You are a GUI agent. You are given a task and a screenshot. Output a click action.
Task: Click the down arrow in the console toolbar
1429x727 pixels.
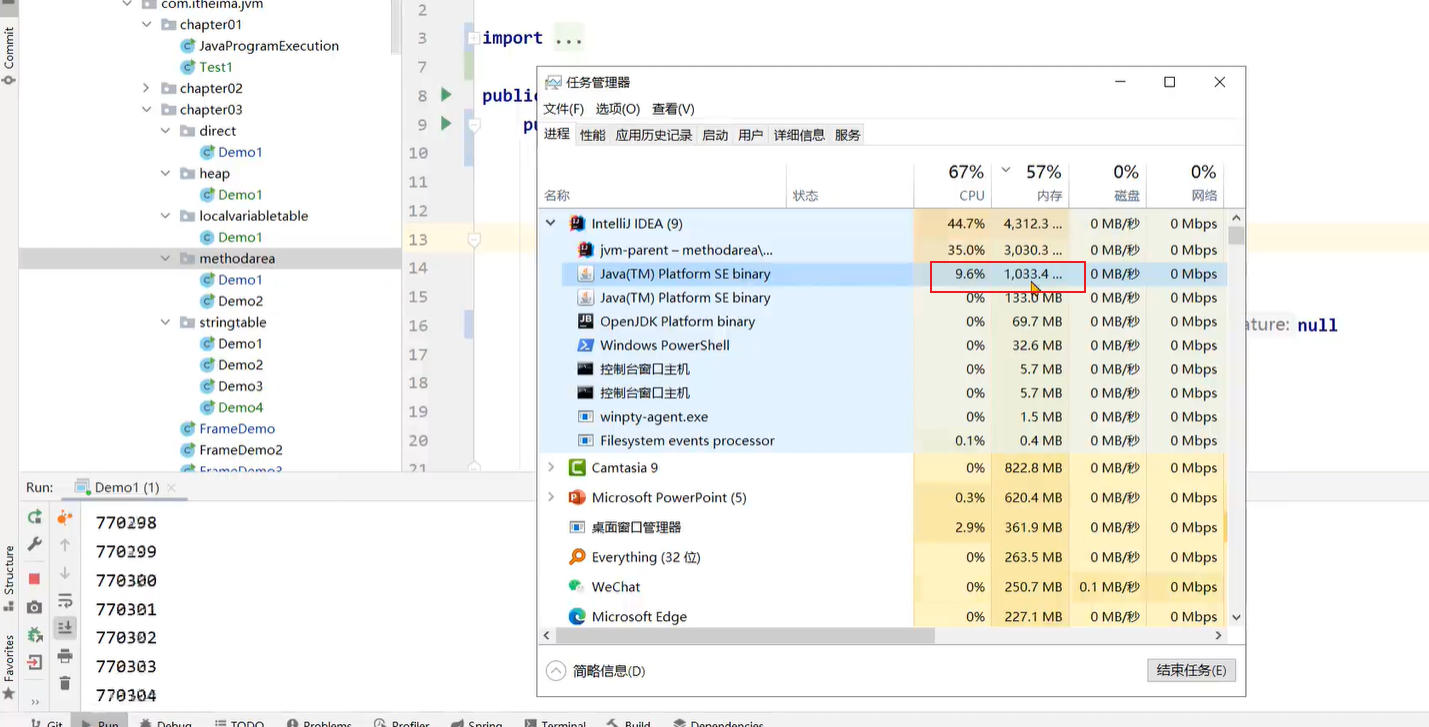pos(65,573)
